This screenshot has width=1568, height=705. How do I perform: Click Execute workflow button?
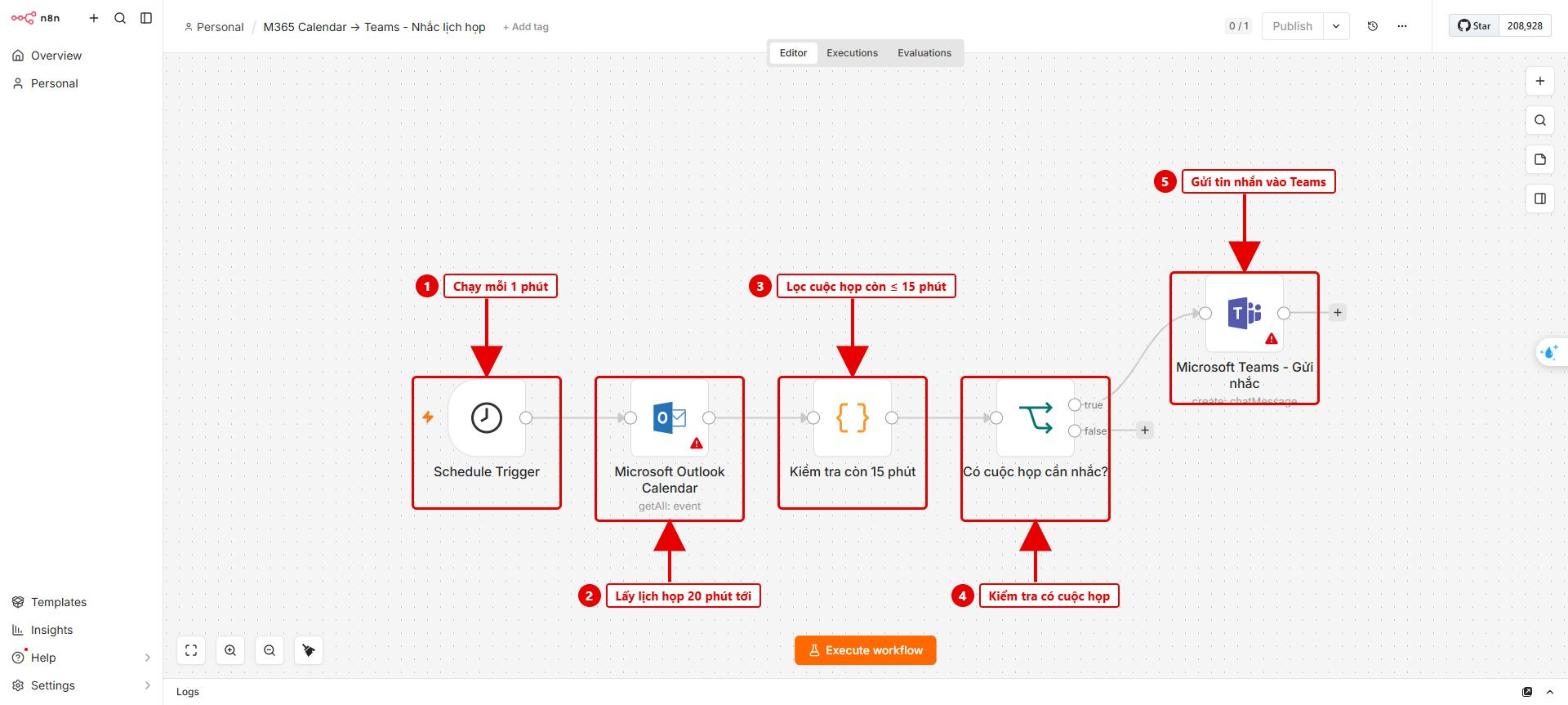coord(865,650)
